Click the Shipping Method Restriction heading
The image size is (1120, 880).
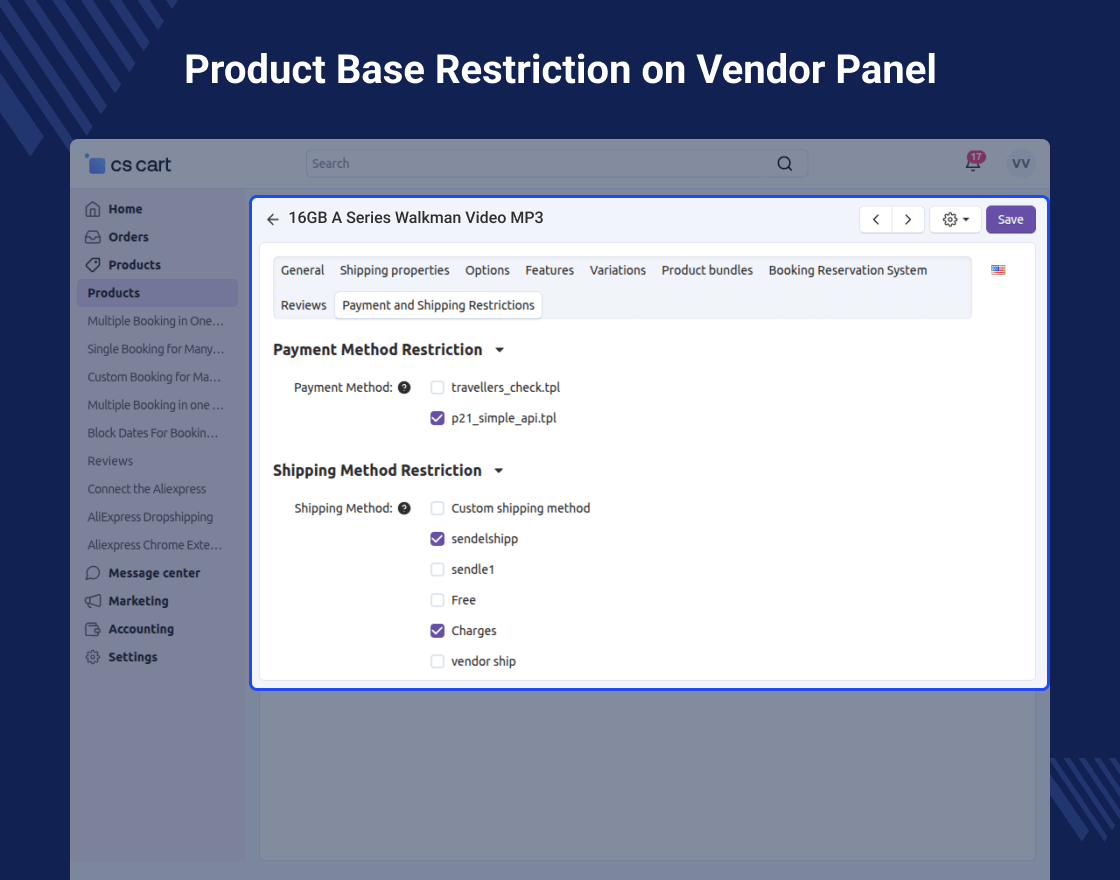(x=377, y=471)
